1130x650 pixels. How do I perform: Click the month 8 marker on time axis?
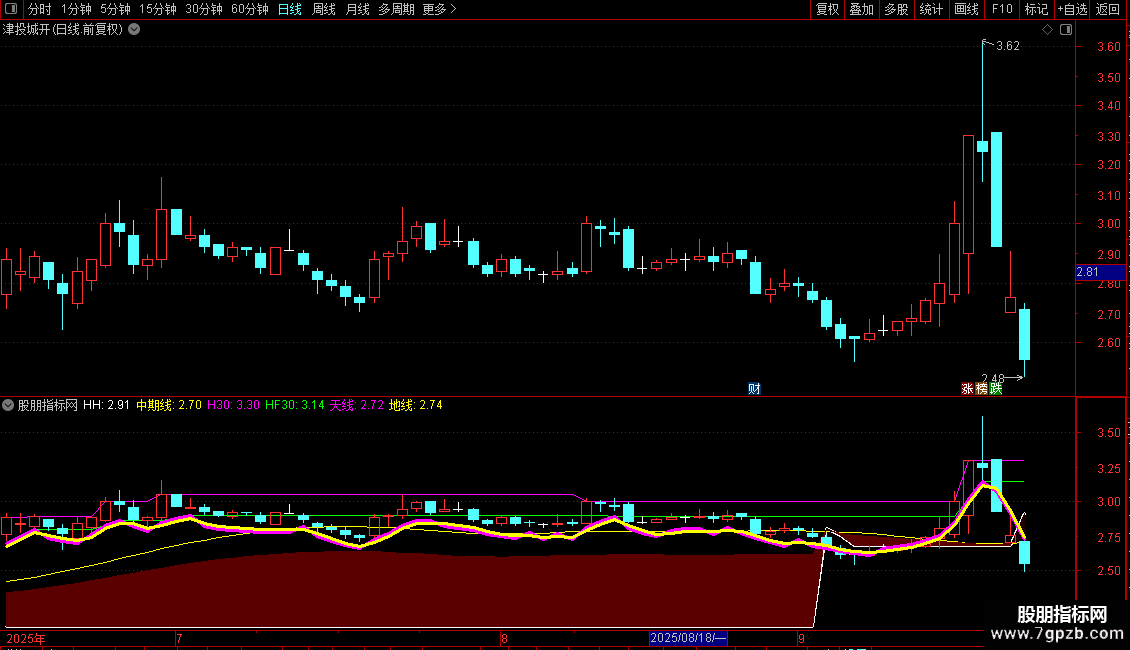[504, 638]
